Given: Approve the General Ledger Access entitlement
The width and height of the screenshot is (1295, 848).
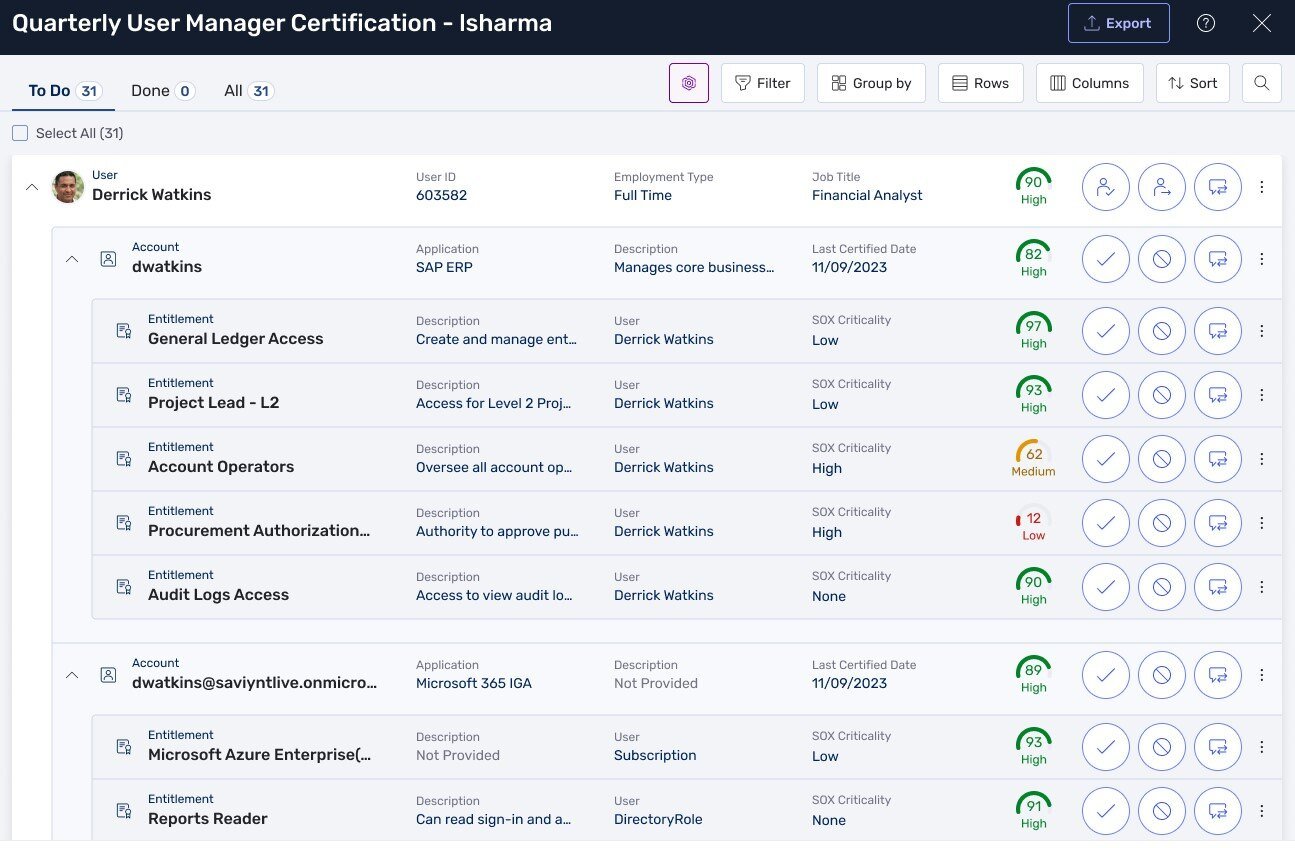Looking at the screenshot, I should click(1106, 330).
